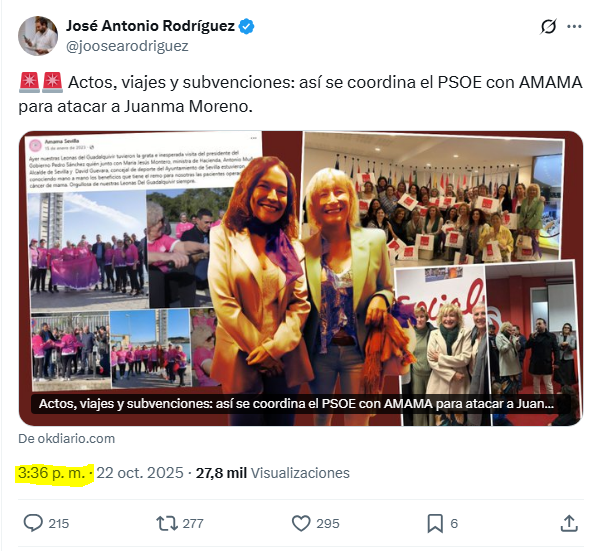Open the okdiario article preview image
Screen dimensions: 590x551
tap(301, 279)
